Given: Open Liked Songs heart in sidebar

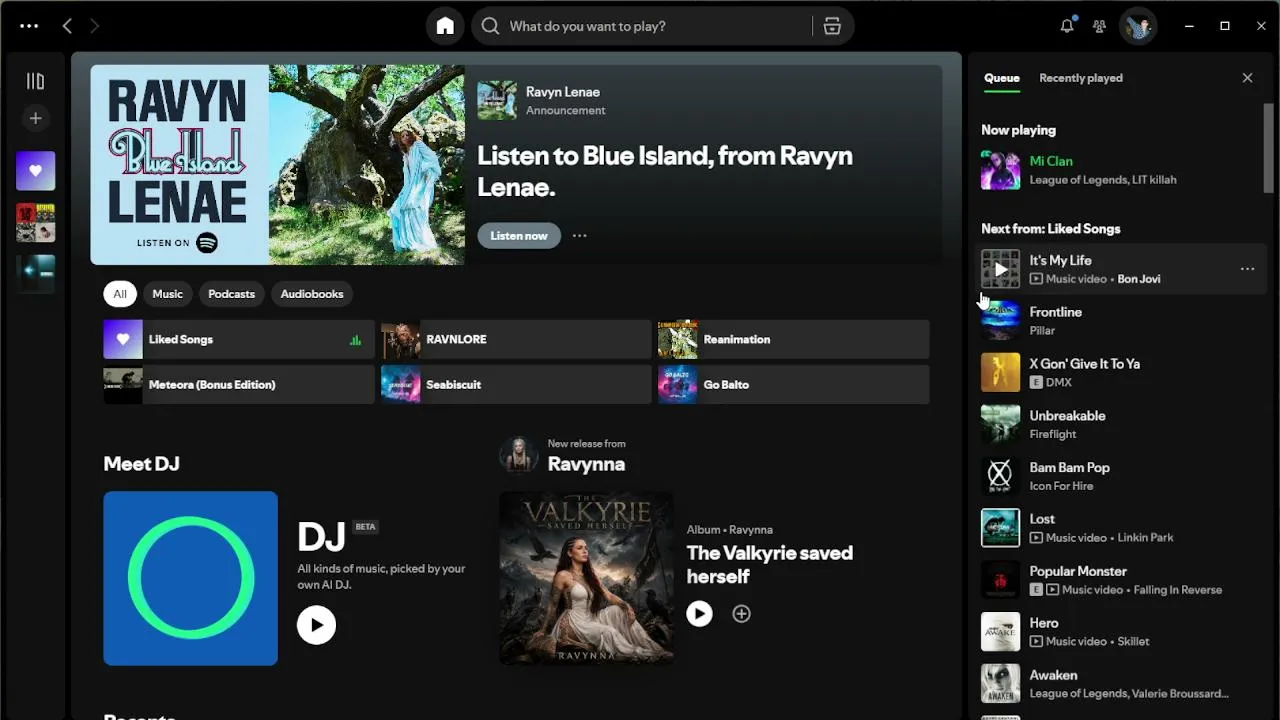Looking at the screenshot, I should [x=35, y=171].
